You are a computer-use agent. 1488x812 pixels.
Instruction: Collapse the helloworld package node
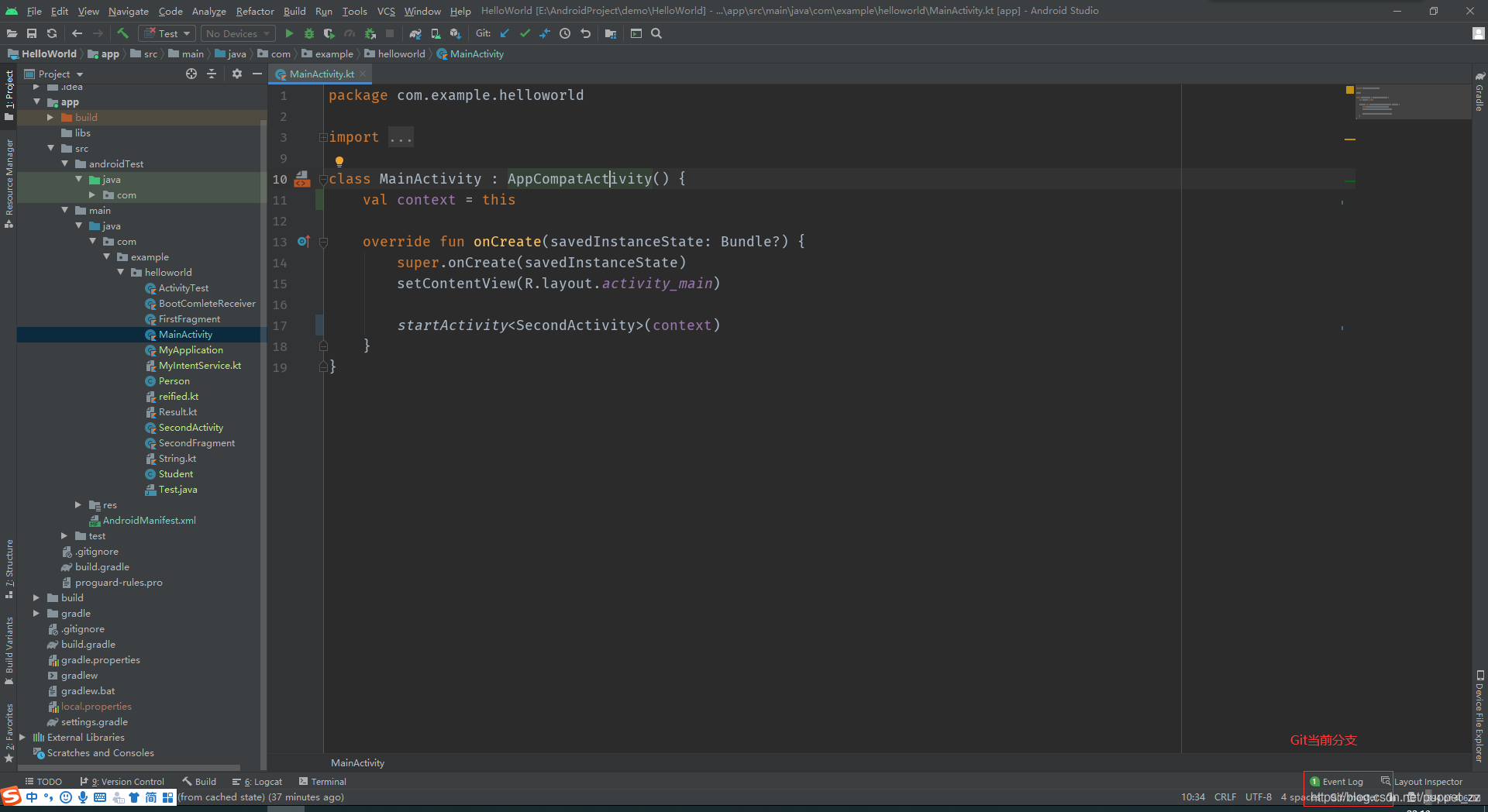point(120,273)
